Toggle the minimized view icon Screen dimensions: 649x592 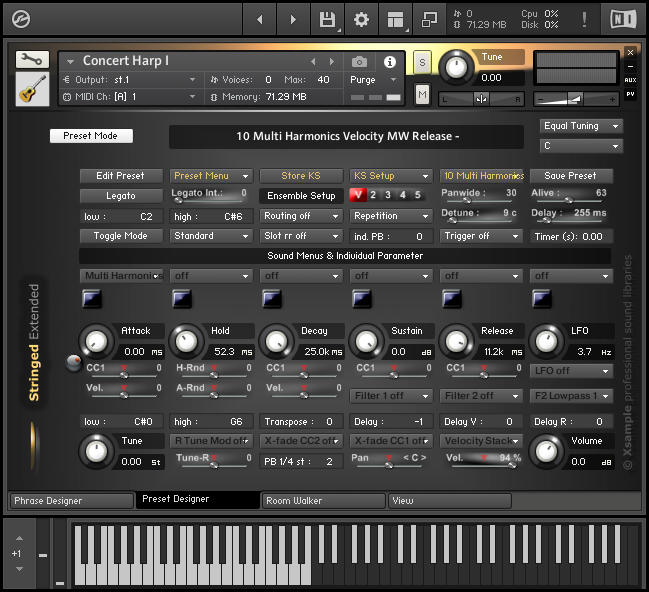pyautogui.click(x=429, y=19)
